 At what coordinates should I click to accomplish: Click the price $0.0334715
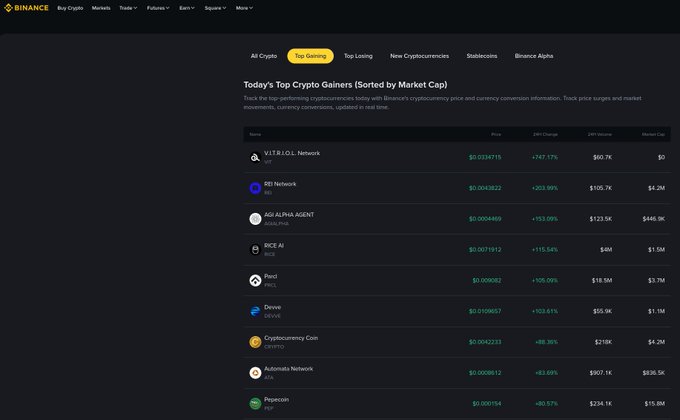pos(485,157)
